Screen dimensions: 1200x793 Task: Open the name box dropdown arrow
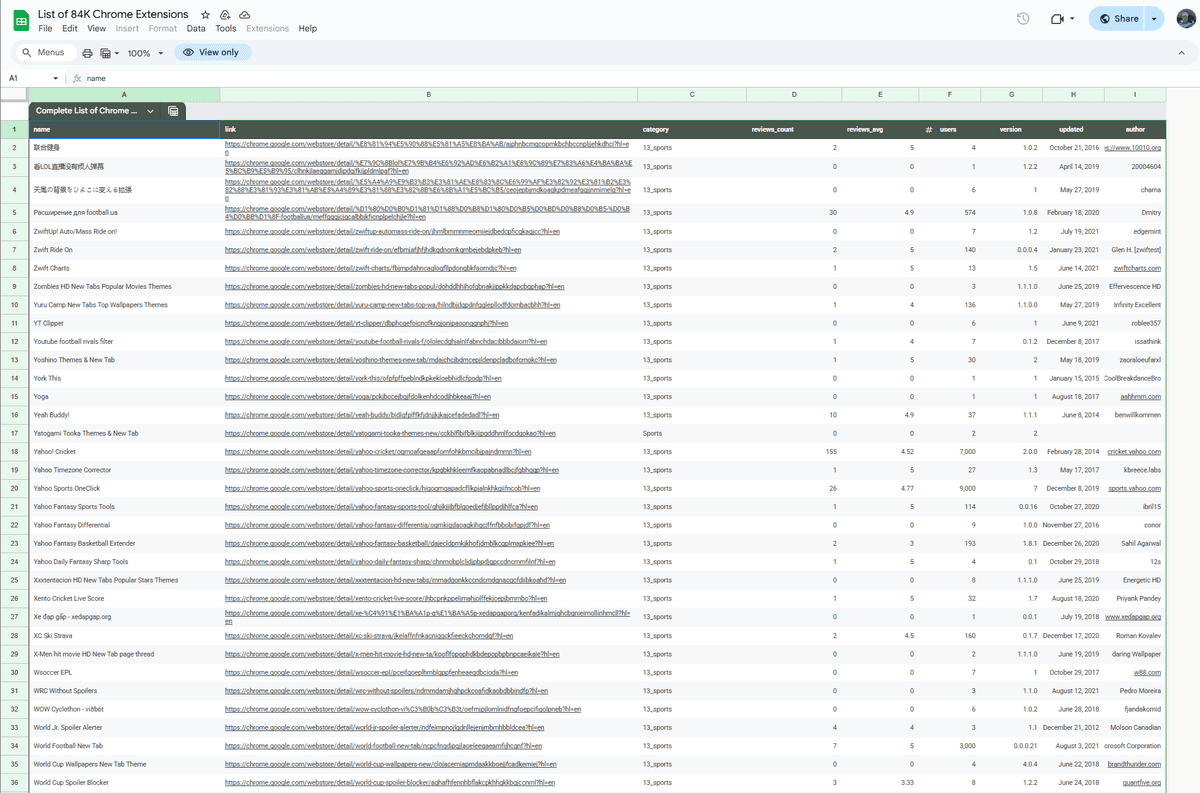[57, 78]
